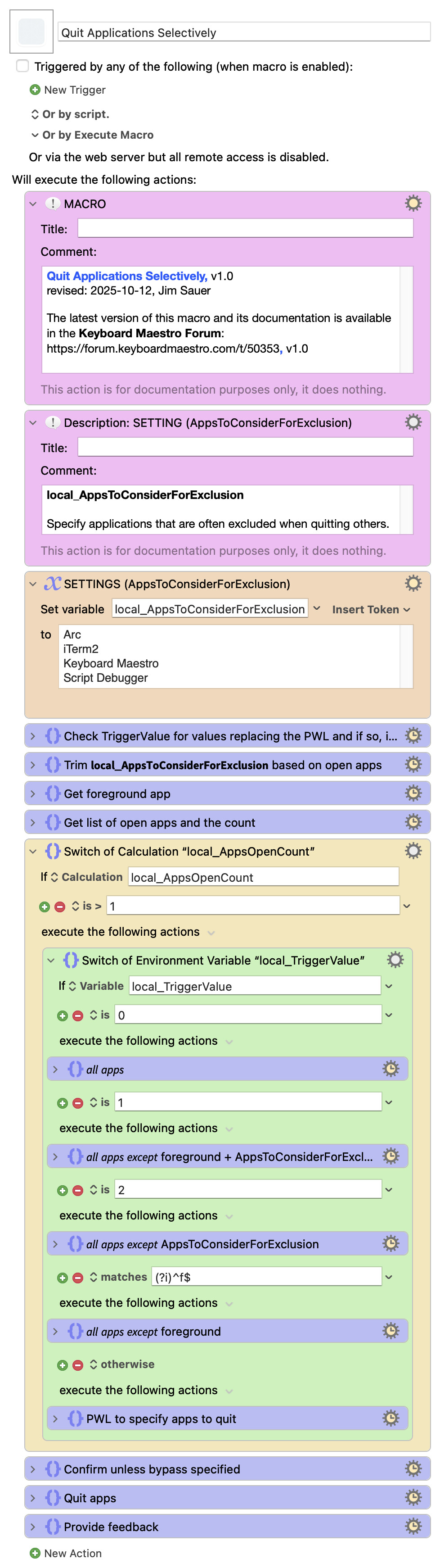This screenshot has height=1568, width=440.
Task: Click red minus to remove the 'is 2' case
Action: point(78,1190)
